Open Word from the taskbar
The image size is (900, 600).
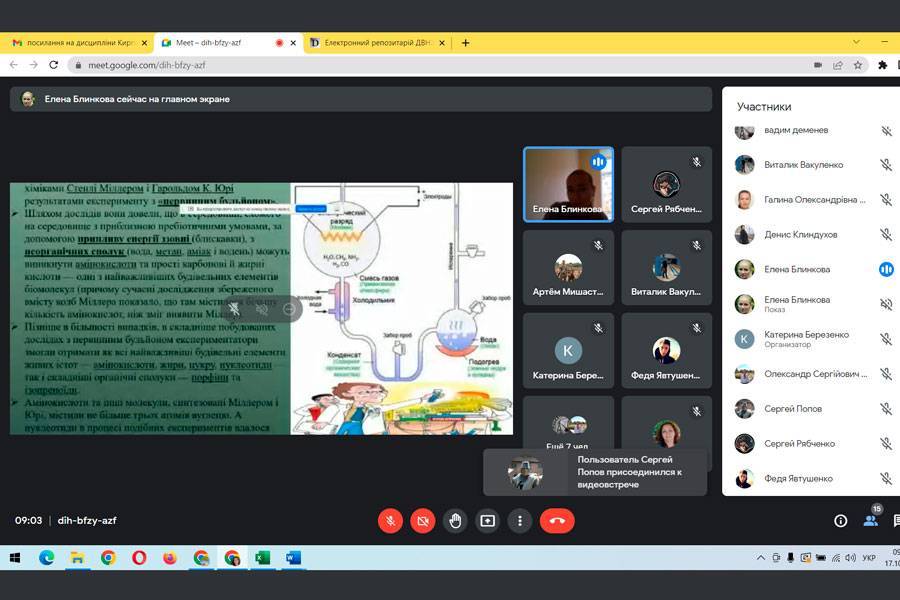point(294,558)
